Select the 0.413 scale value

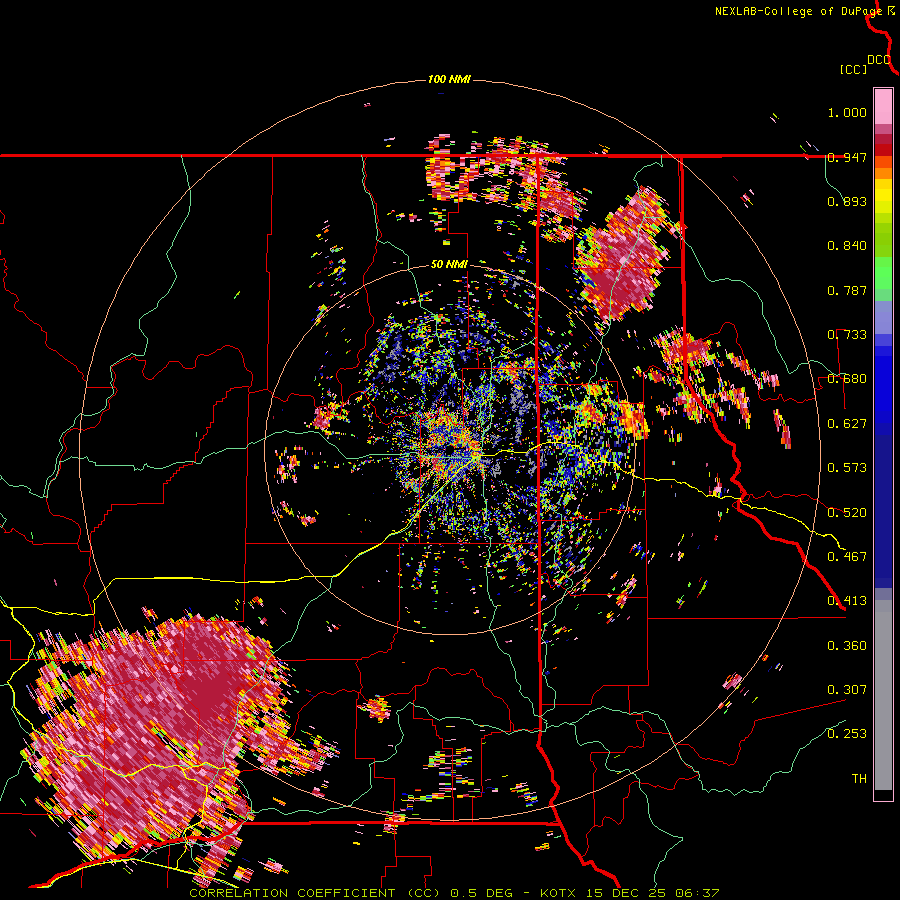847,600
